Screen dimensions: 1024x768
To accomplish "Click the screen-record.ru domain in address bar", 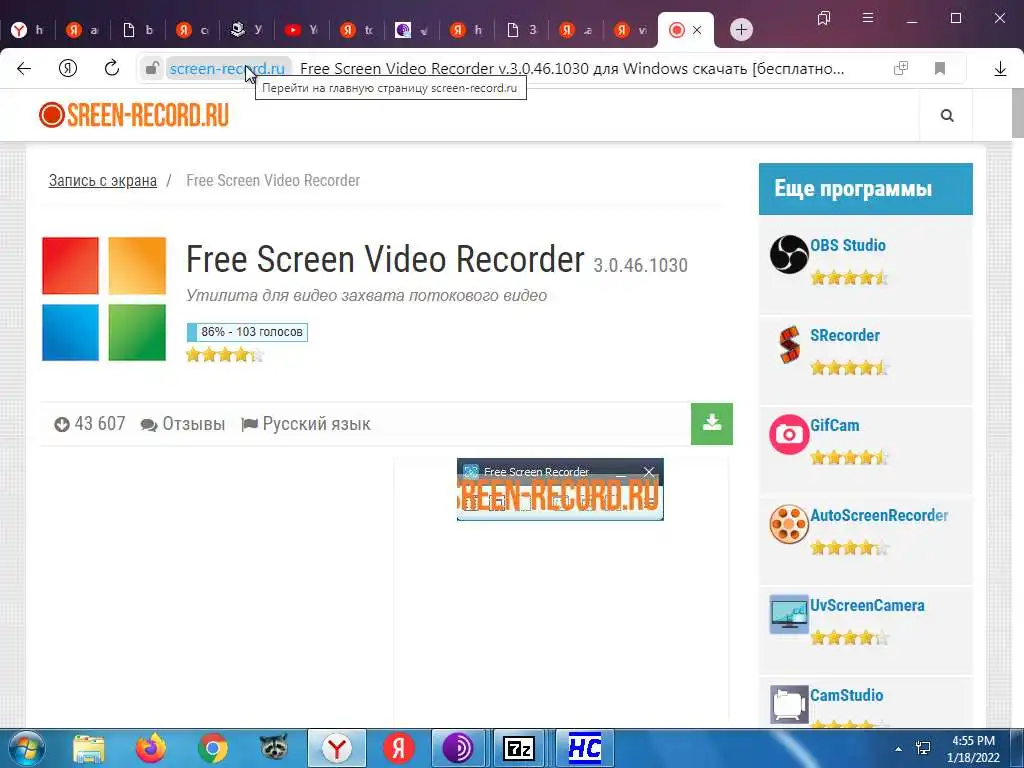I will coord(227,69).
